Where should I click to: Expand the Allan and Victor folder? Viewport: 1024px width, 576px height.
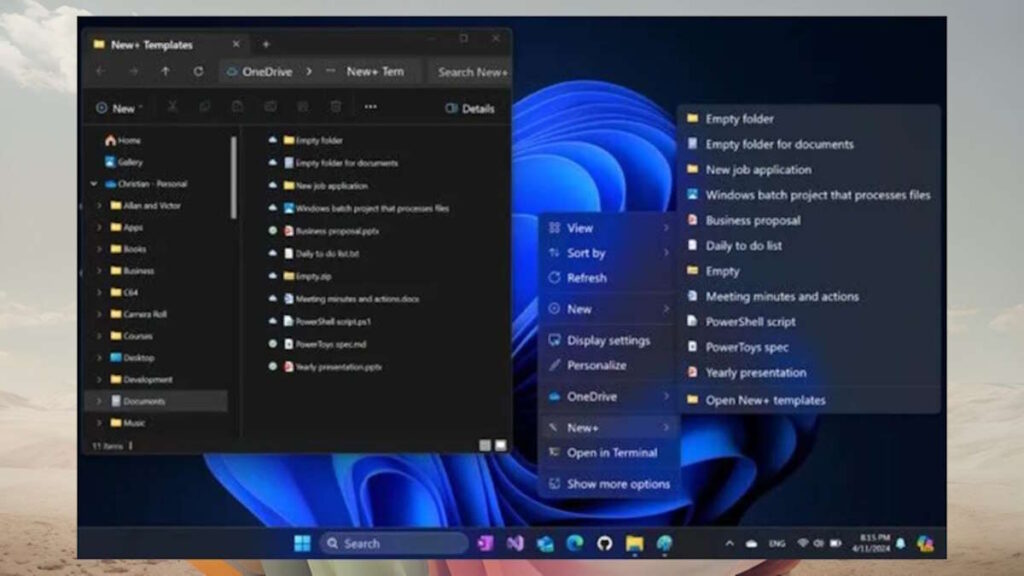point(99,205)
